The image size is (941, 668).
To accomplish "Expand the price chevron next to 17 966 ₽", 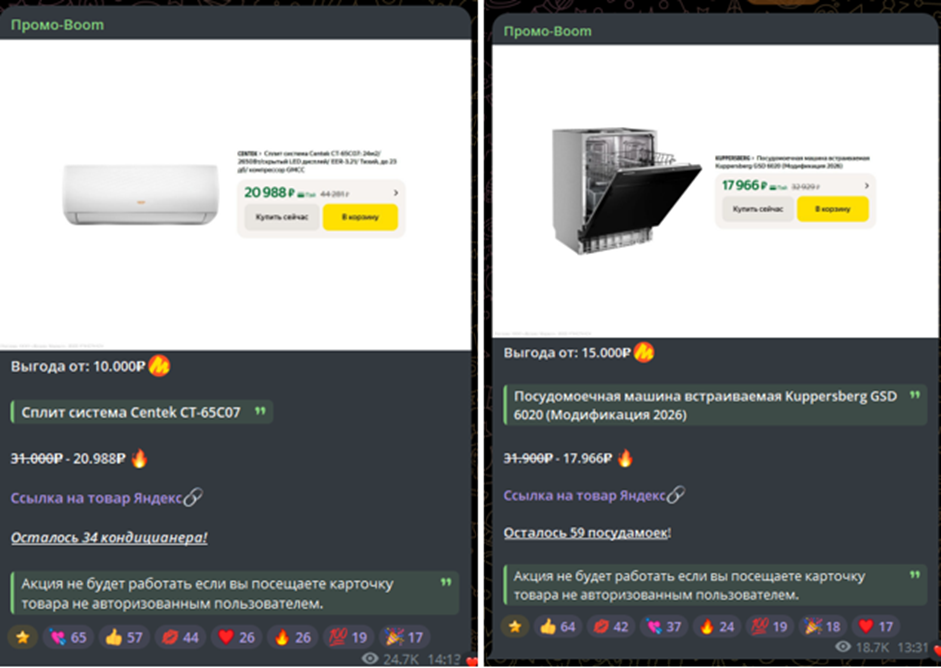I will pos(867,185).
